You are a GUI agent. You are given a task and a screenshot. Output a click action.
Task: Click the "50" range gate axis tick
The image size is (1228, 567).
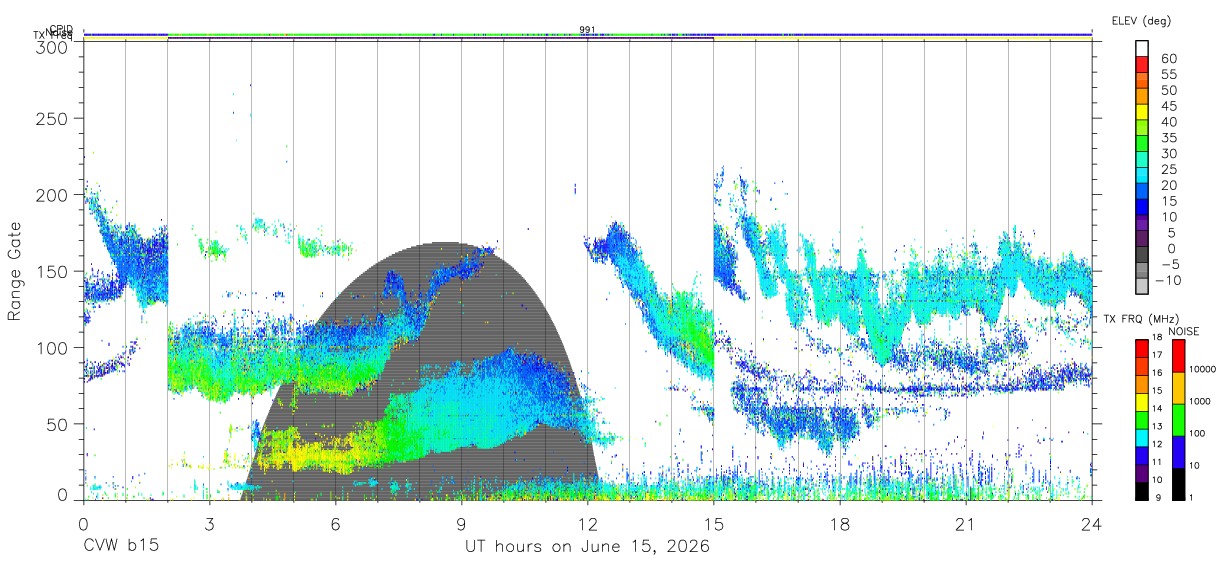click(x=57, y=424)
